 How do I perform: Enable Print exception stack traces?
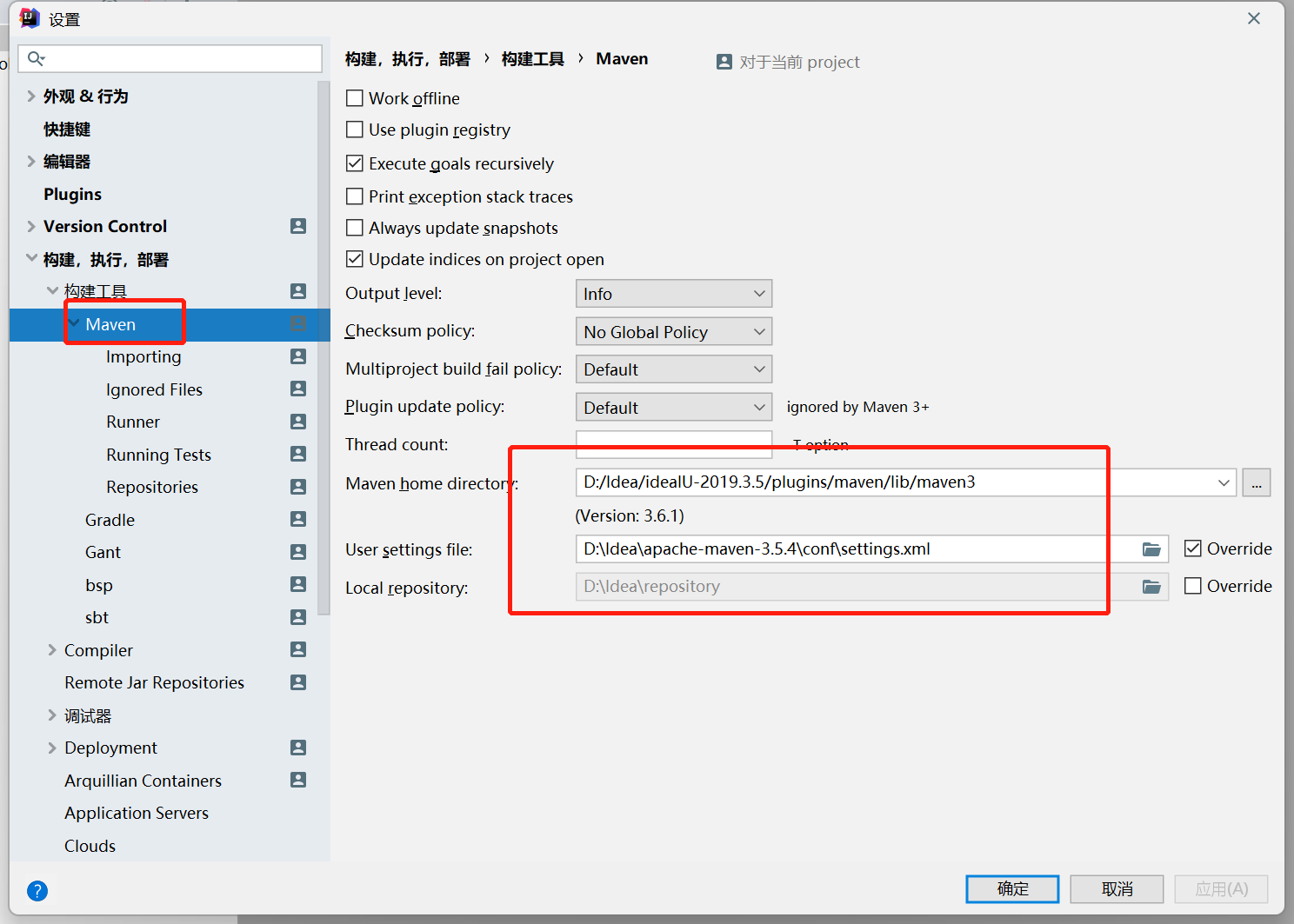(x=355, y=196)
